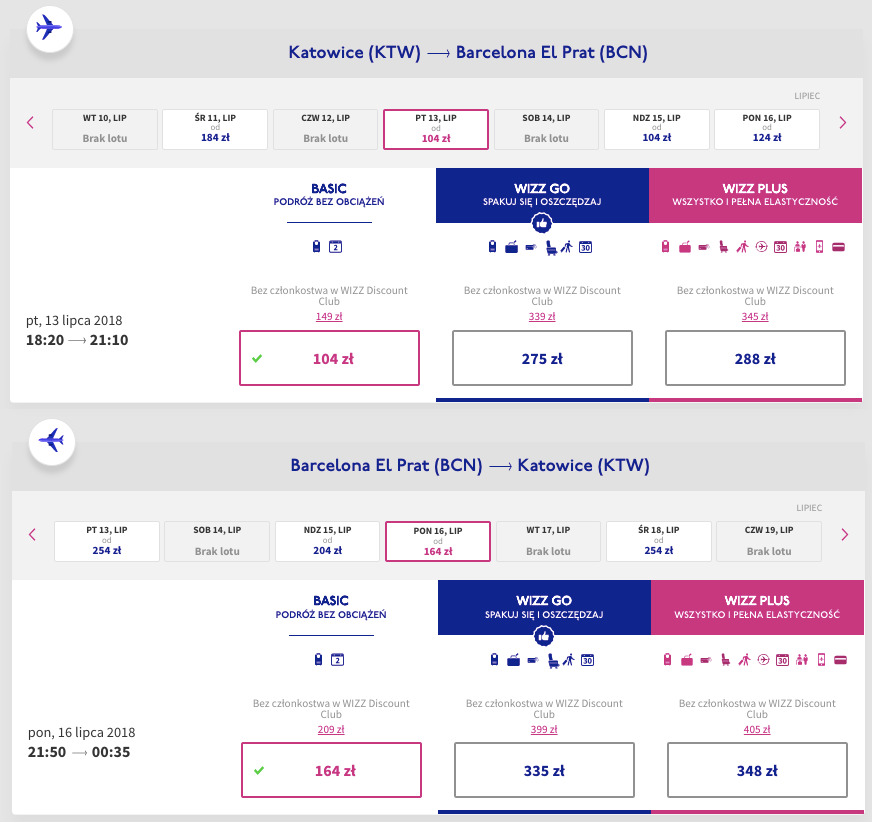This screenshot has width=874, height=822.
Task: Click the pink seat icon under outbound WIZZ PLUS
Action: coord(724,247)
